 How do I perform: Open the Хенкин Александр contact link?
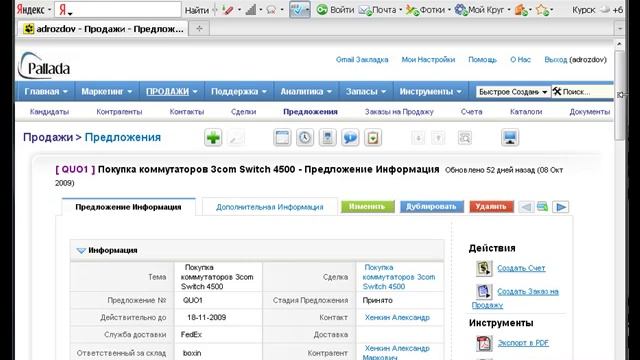(x=397, y=318)
